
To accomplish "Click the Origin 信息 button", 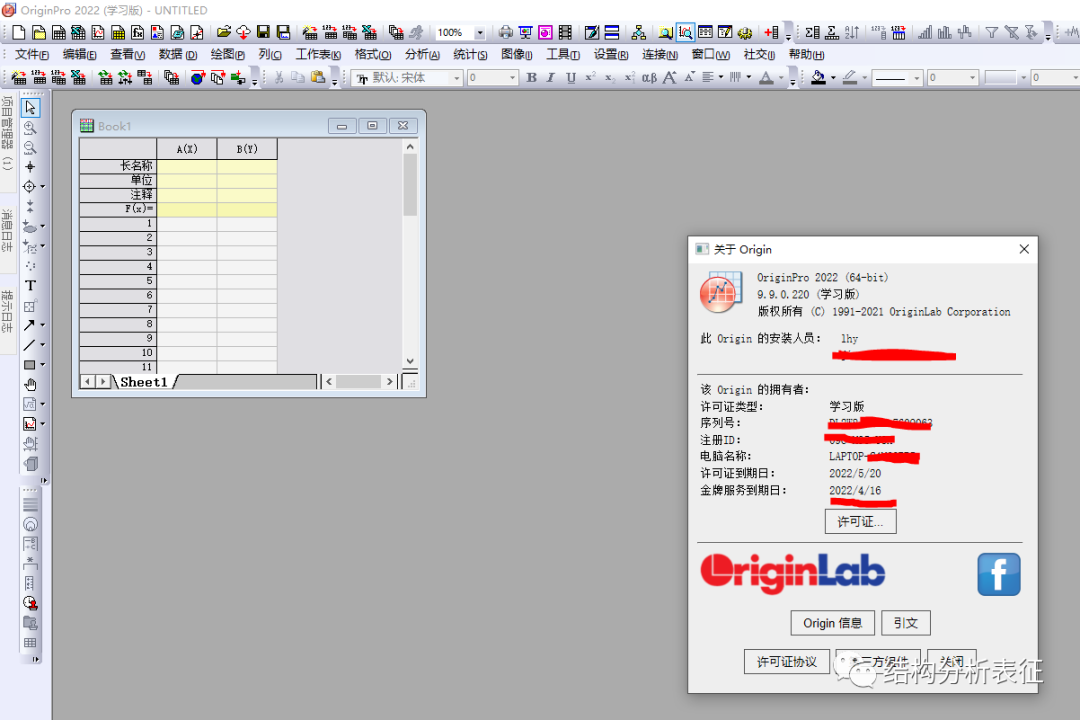I will pos(832,623).
